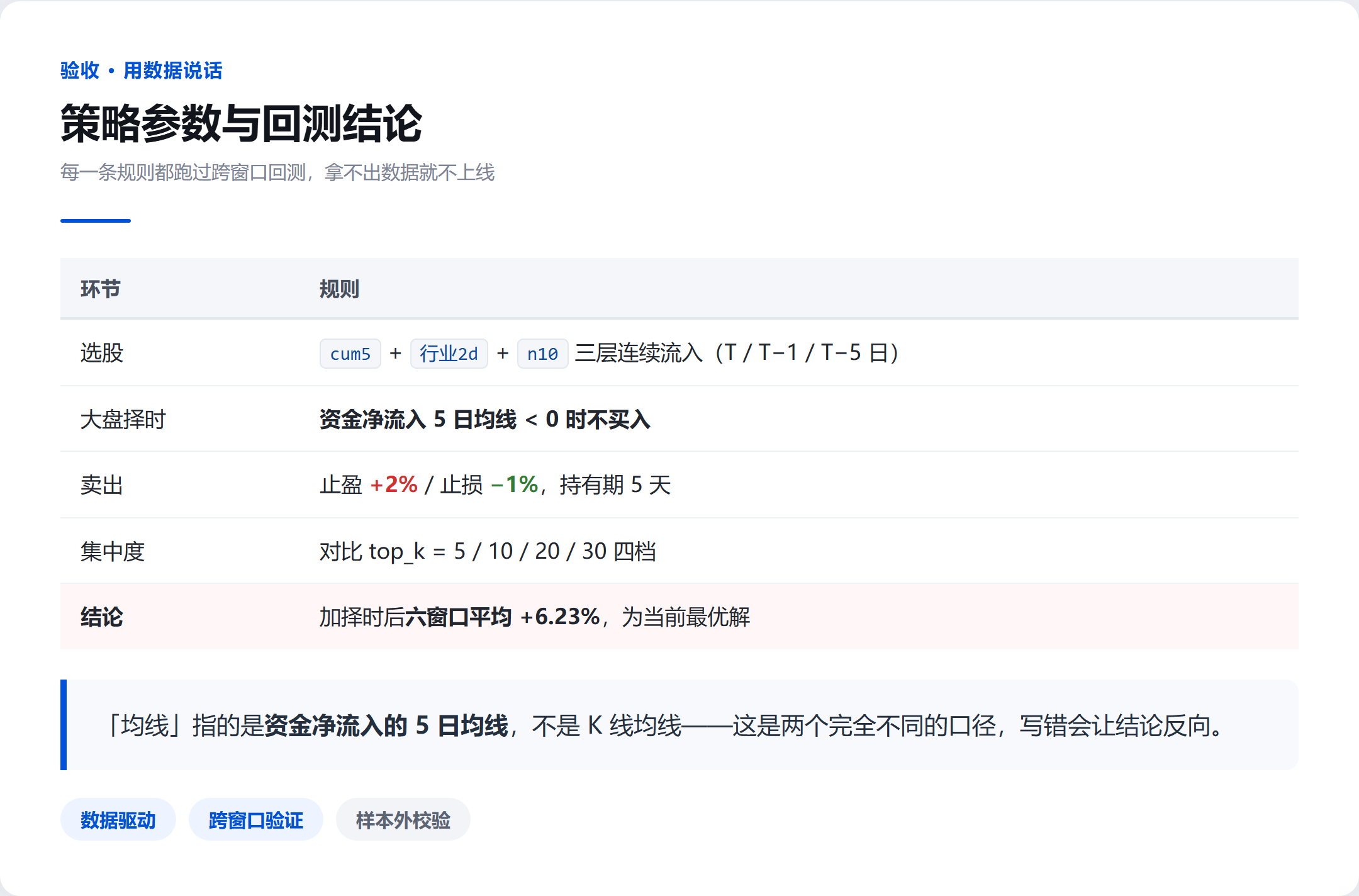
Task: Click the rule 资金净流入 5 日均线 < 0 时不买入
Action: [x=485, y=419]
